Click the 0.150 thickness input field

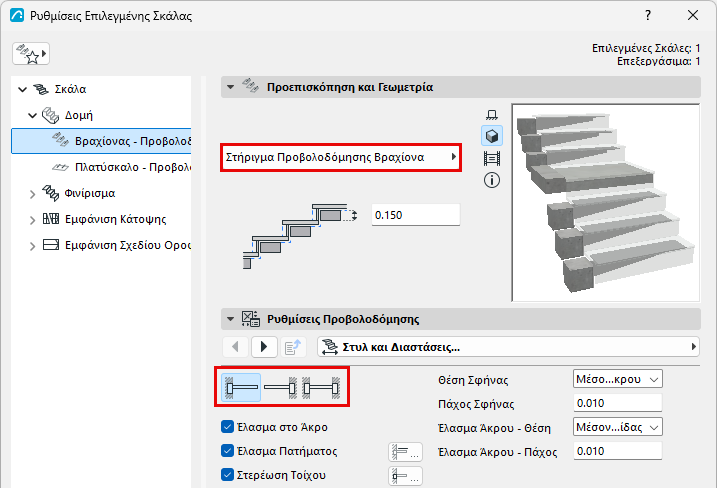415,215
